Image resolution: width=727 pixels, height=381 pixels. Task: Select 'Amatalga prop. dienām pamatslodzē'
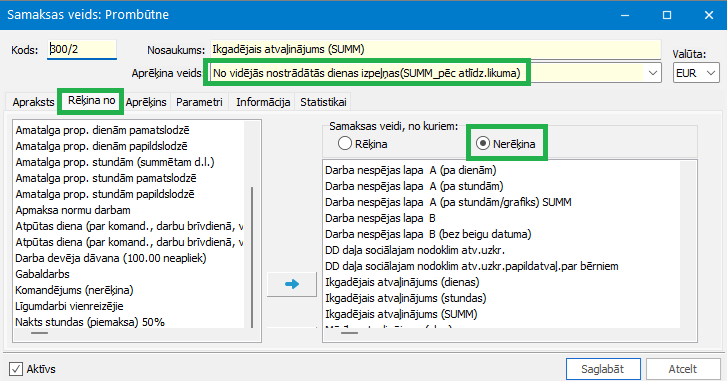(x=102, y=130)
